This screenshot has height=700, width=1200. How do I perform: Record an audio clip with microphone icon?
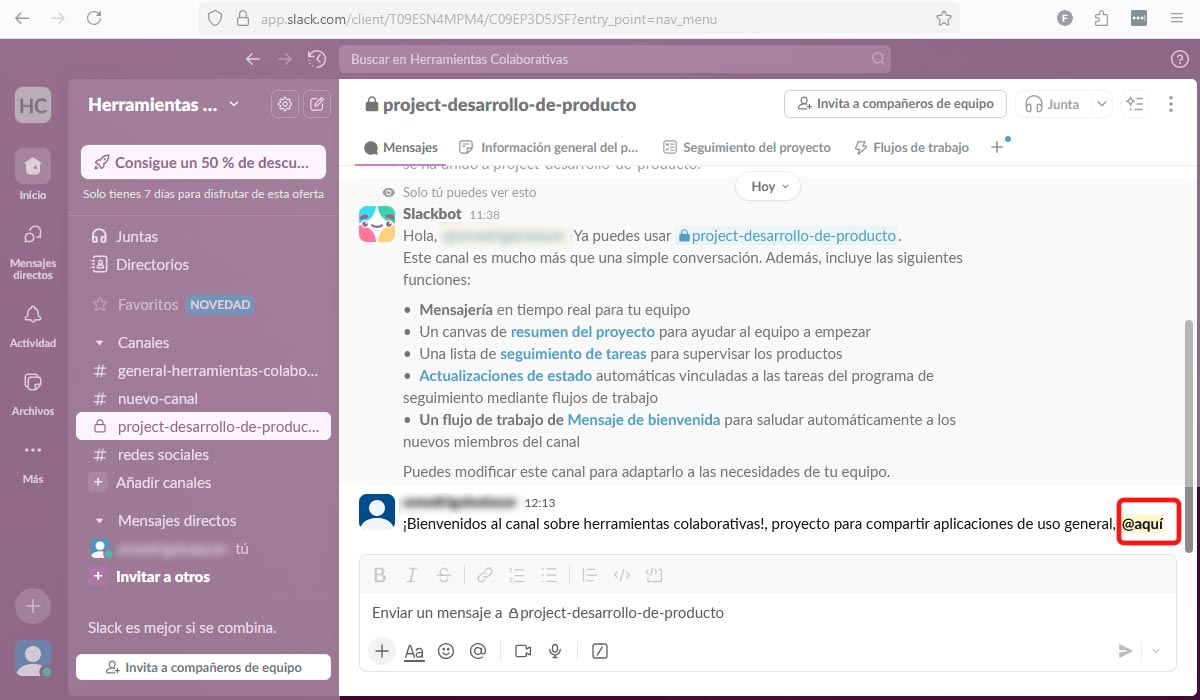pyautogui.click(x=555, y=651)
